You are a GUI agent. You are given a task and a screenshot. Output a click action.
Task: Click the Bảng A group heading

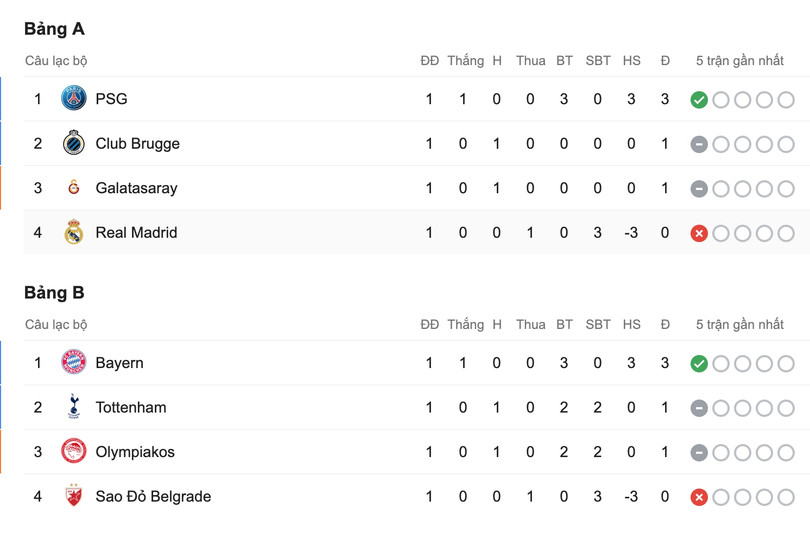click(x=54, y=29)
